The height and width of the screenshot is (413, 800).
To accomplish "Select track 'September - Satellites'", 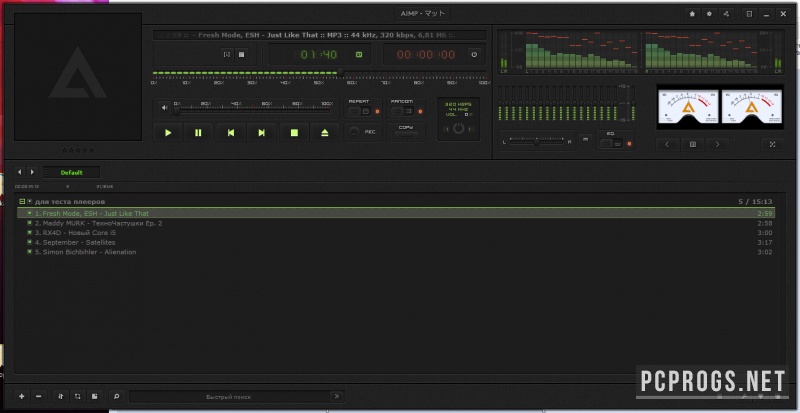I will point(396,242).
